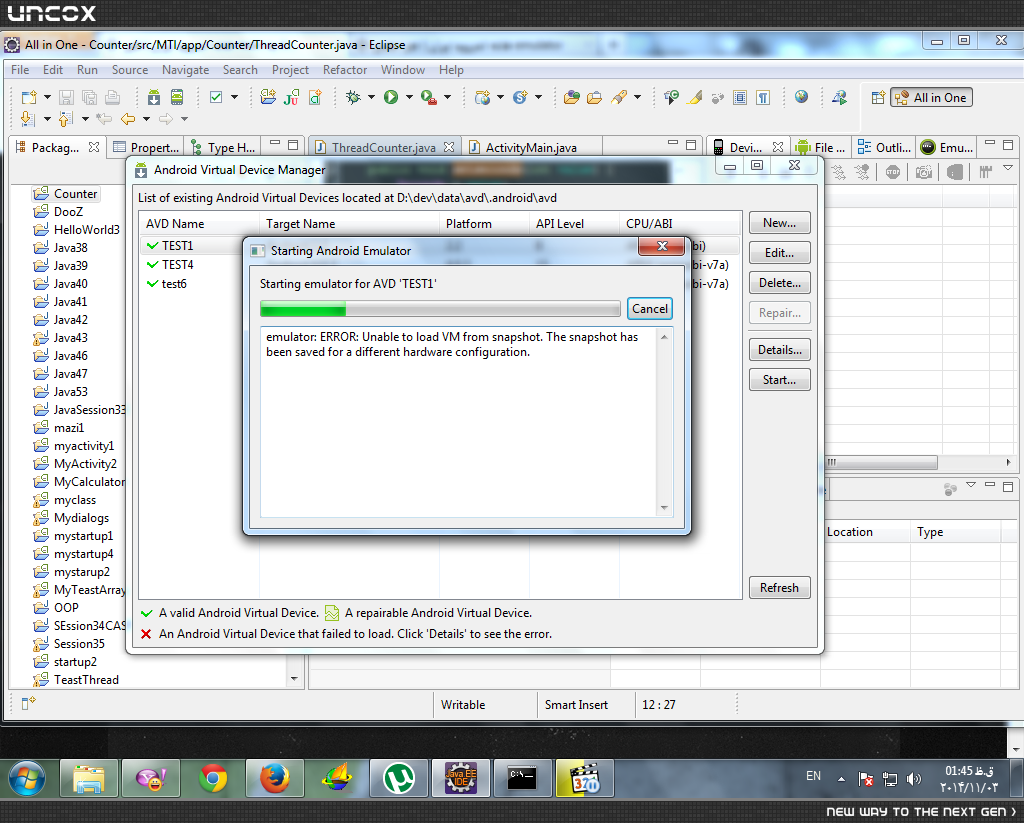
Task: Select the MyCalculator project in Package Explorer
Action: (x=79, y=481)
